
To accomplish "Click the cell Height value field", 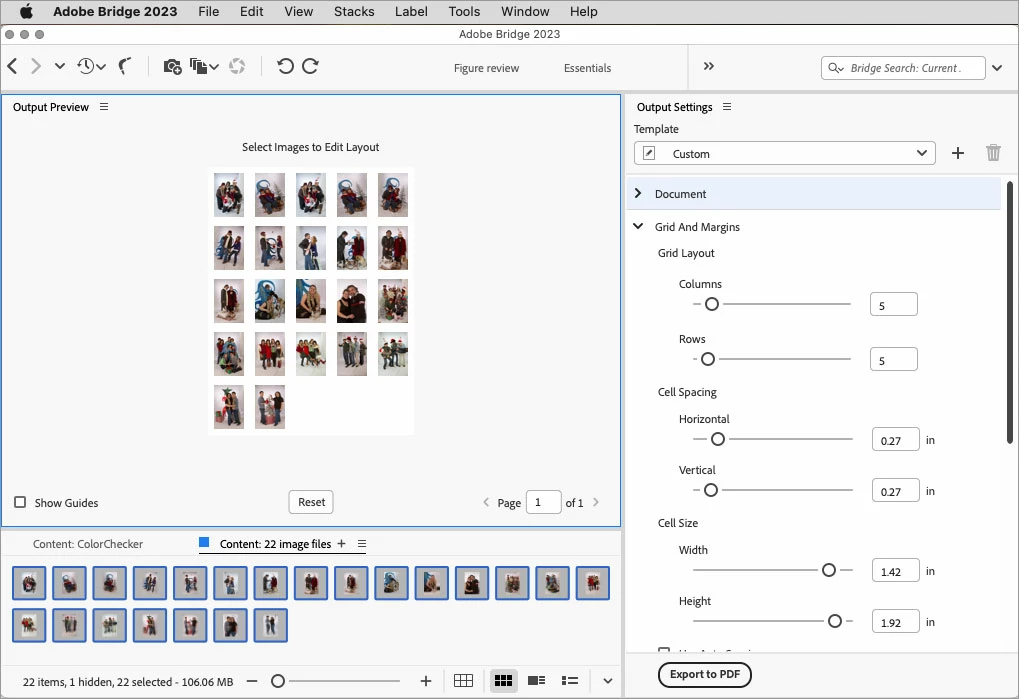I will coord(896,622).
